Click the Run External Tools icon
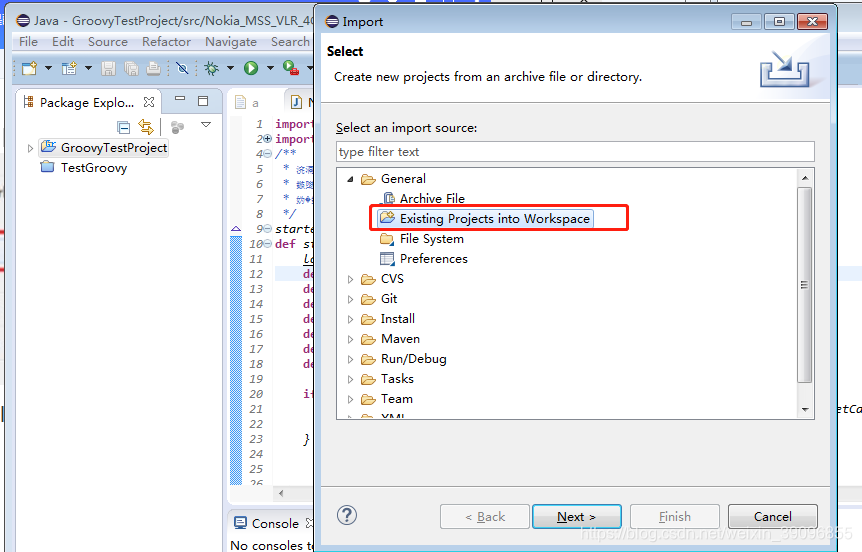Image resolution: width=862 pixels, height=552 pixels. coord(290,68)
